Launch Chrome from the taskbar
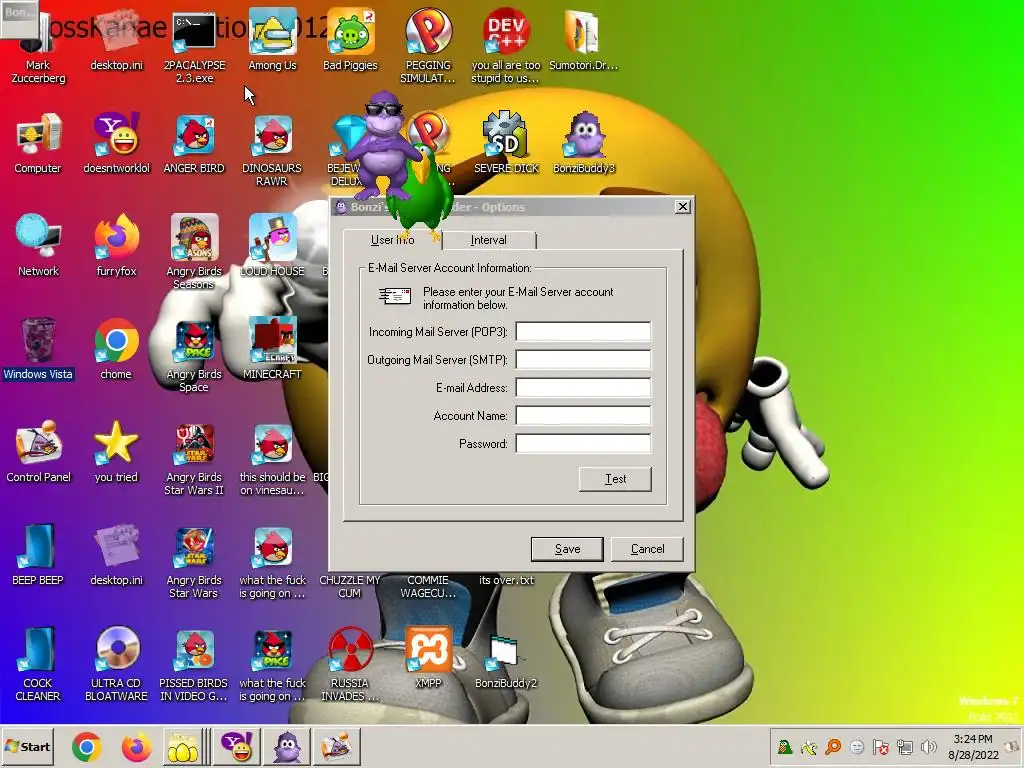Image resolution: width=1024 pixels, height=768 pixels. click(x=86, y=746)
